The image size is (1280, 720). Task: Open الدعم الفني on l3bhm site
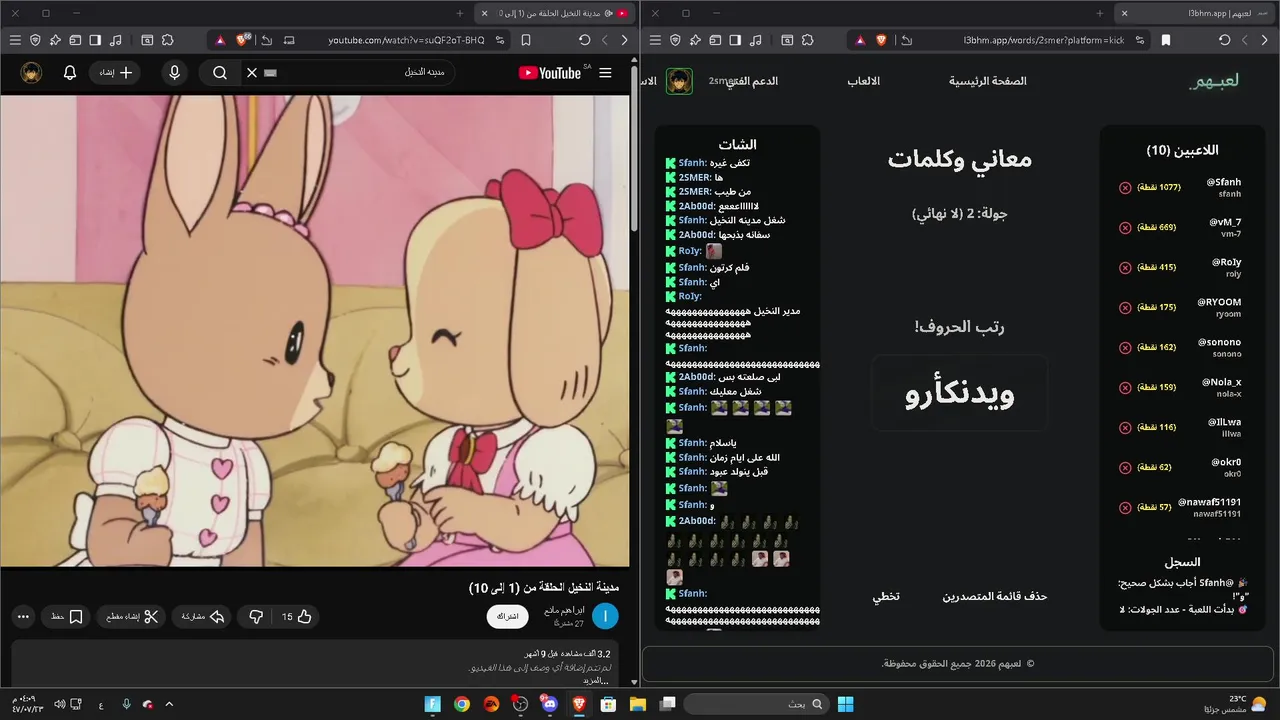click(752, 81)
